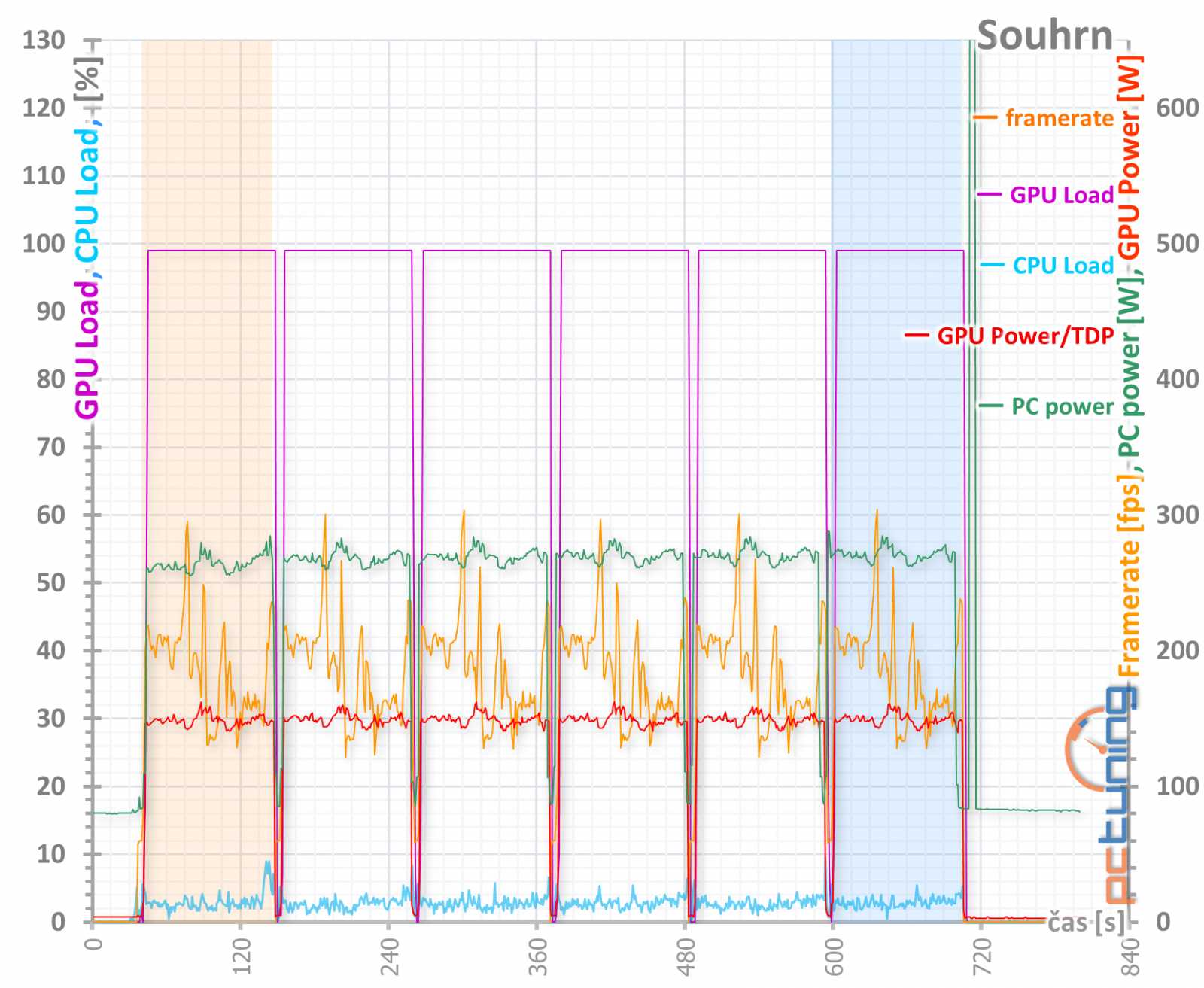Click the left axis value 70
The image size is (1204, 988).
pyautogui.click(x=50, y=447)
